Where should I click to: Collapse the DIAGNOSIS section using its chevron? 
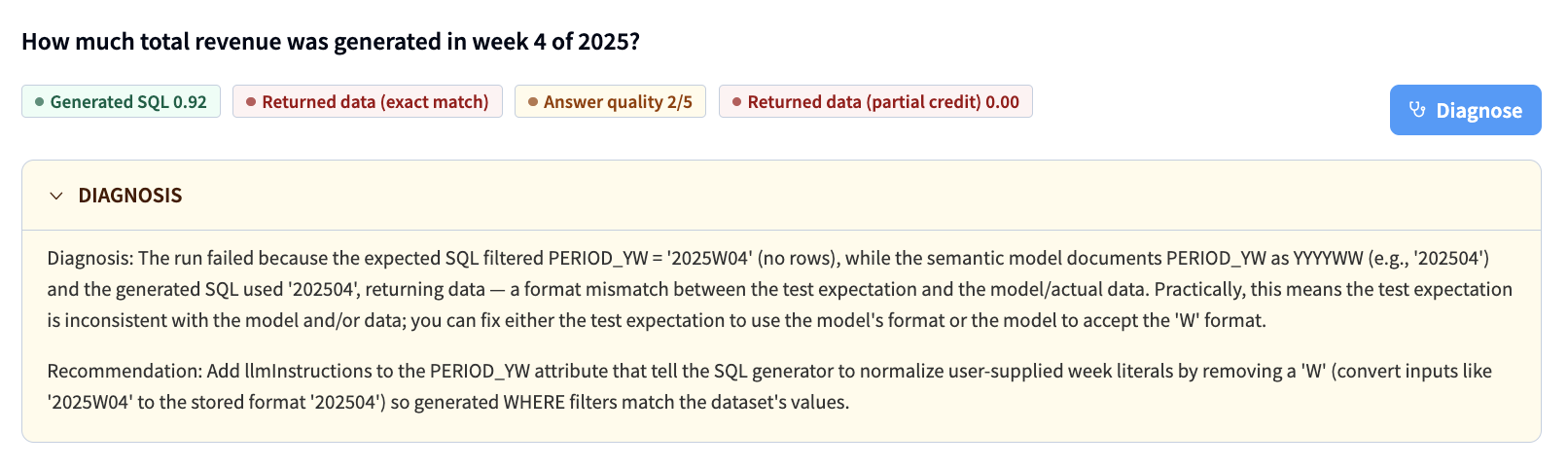pyautogui.click(x=56, y=196)
